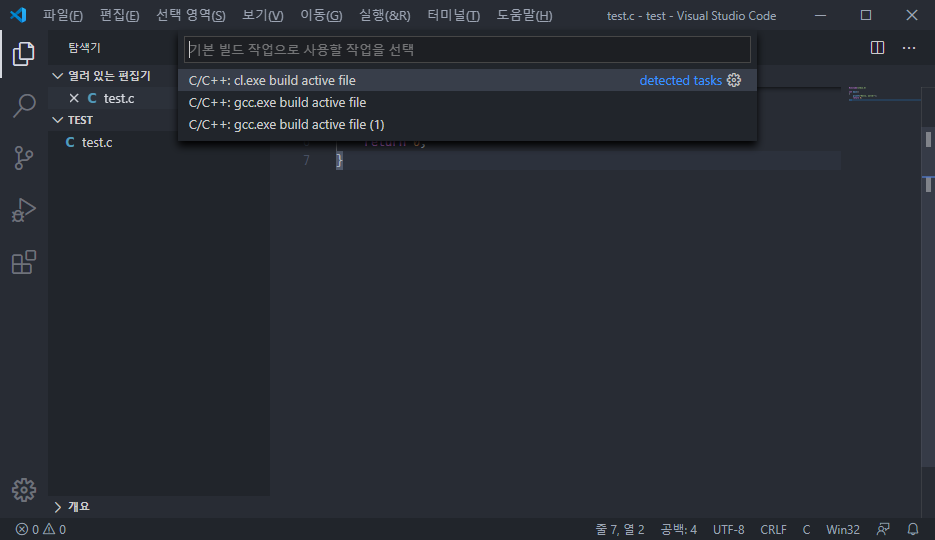
Task: Open the notifications bell icon
Action: coord(912,529)
